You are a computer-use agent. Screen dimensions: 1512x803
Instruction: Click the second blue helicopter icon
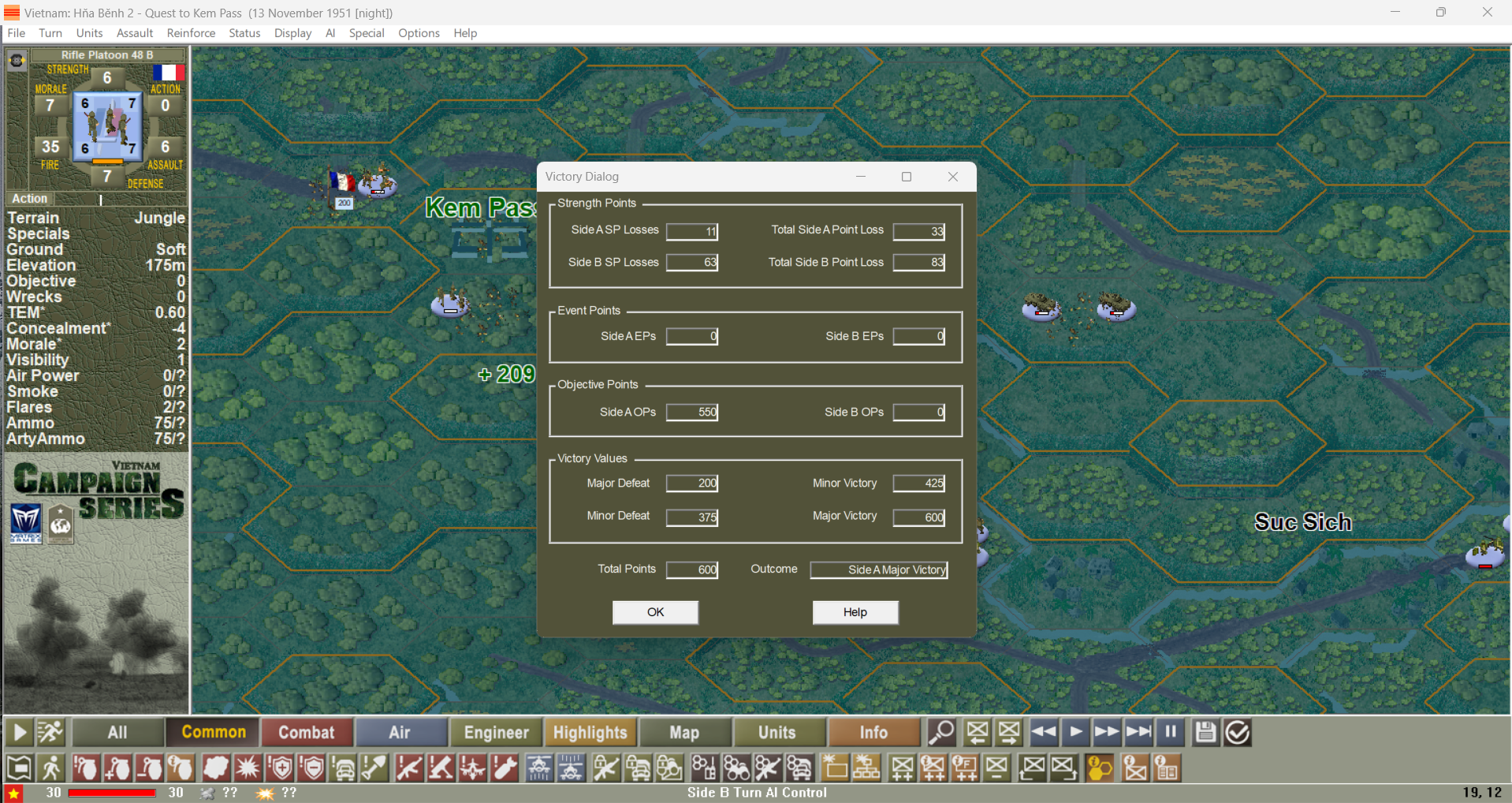tap(572, 768)
